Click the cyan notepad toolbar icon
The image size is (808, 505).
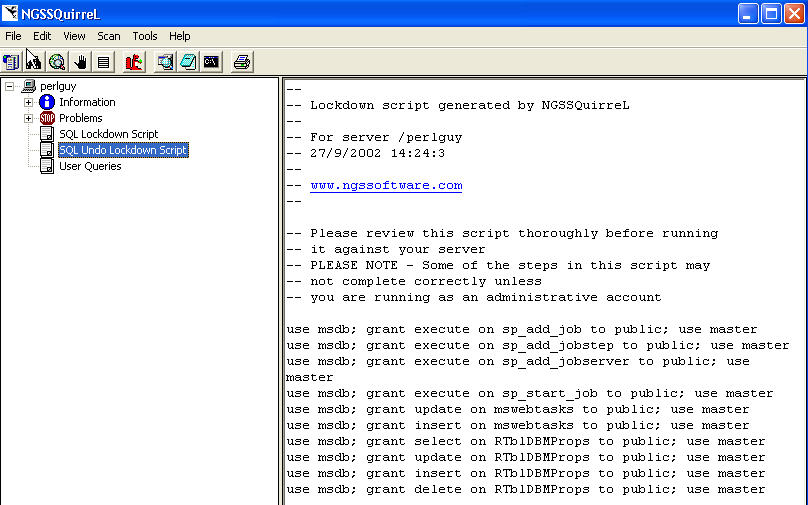point(189,62)
